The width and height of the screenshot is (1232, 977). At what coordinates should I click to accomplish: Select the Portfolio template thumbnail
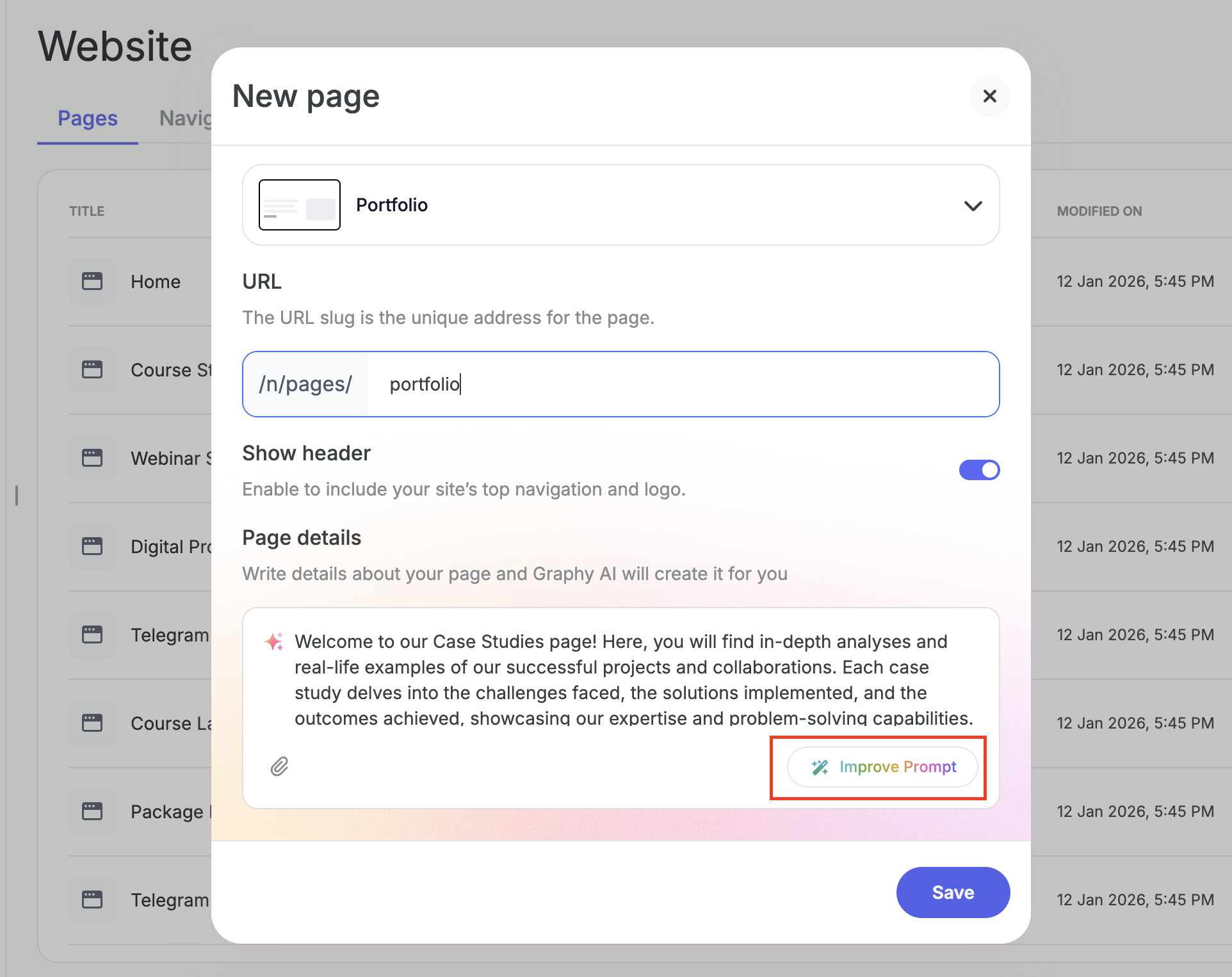pyautogui.click(x=299, y=205)
